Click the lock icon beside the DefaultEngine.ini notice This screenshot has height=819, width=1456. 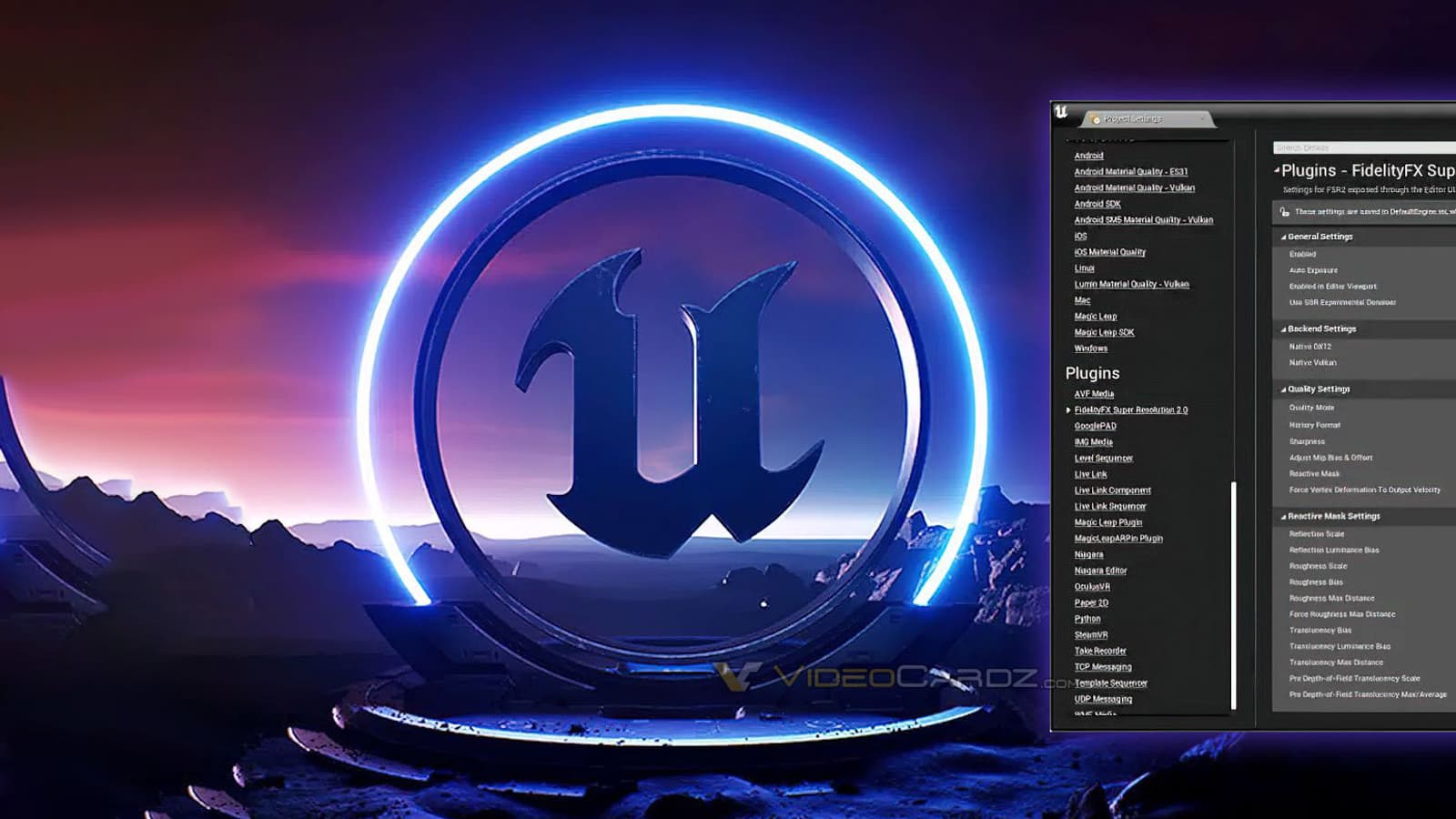(1284, 212)
